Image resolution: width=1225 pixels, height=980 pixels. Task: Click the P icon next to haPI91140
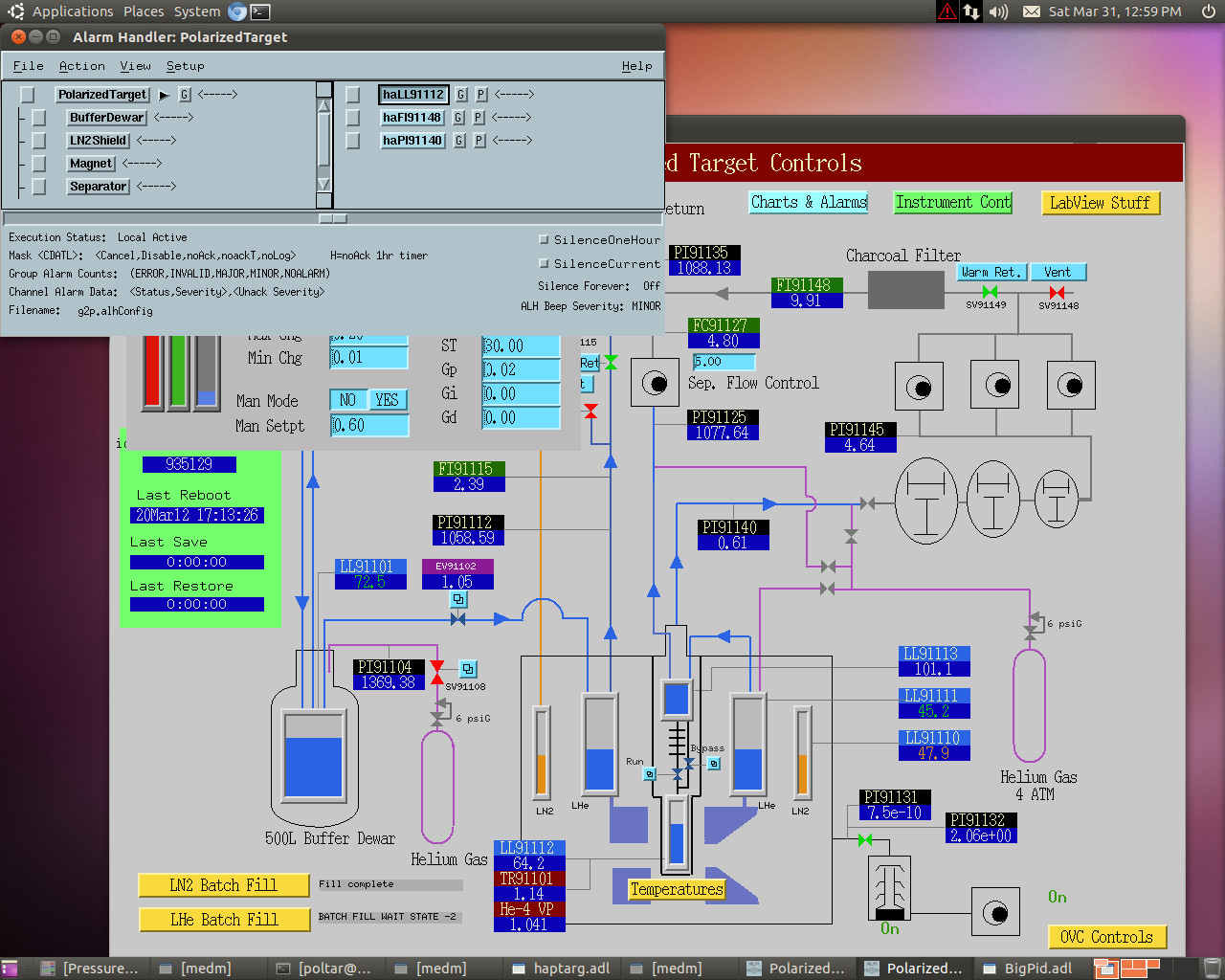pos(479,141)
